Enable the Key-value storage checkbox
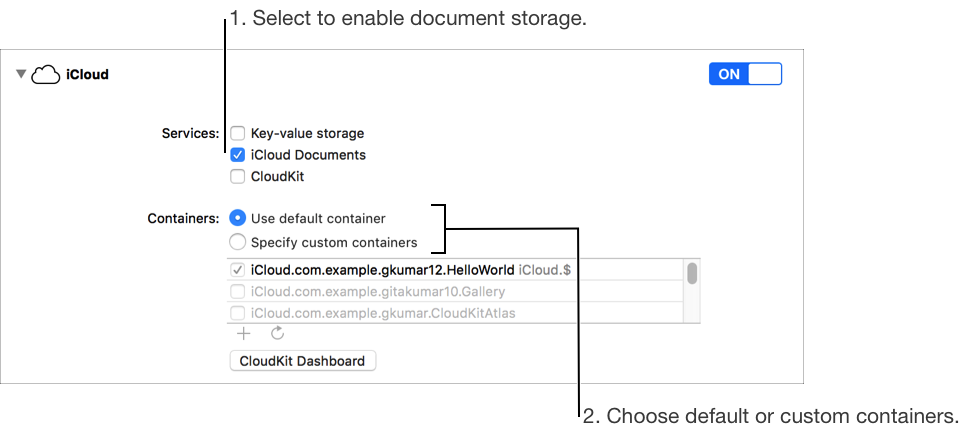This screenshot has width=969, height=434. click(x=238, y=133)
